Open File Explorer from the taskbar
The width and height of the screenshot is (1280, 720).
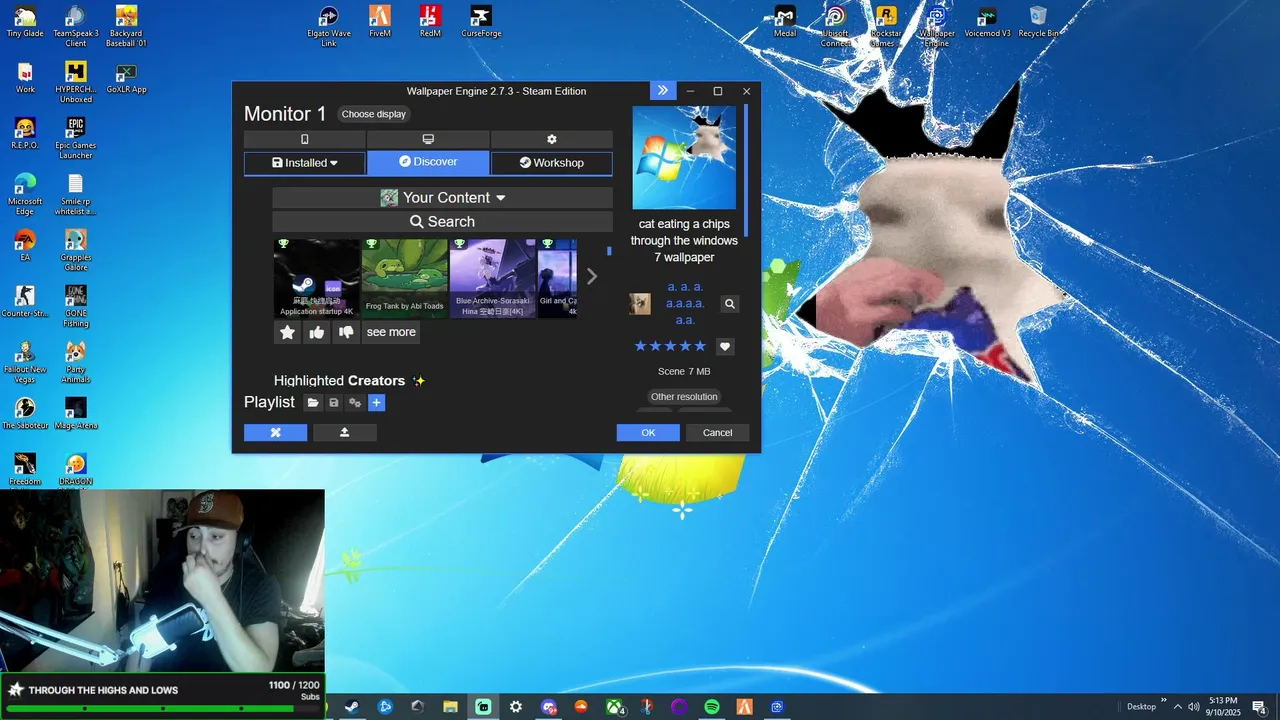point(450,707)
